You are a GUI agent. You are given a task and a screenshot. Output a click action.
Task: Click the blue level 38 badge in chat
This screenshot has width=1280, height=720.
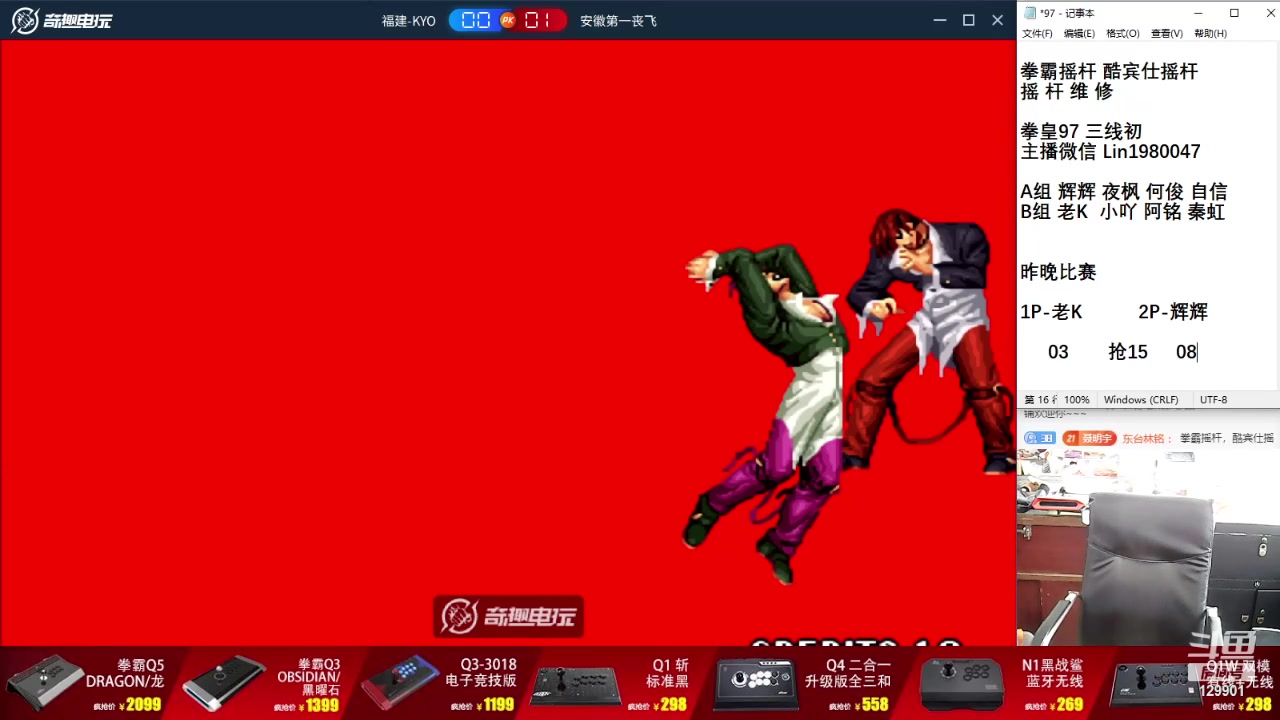(1040, 438)
